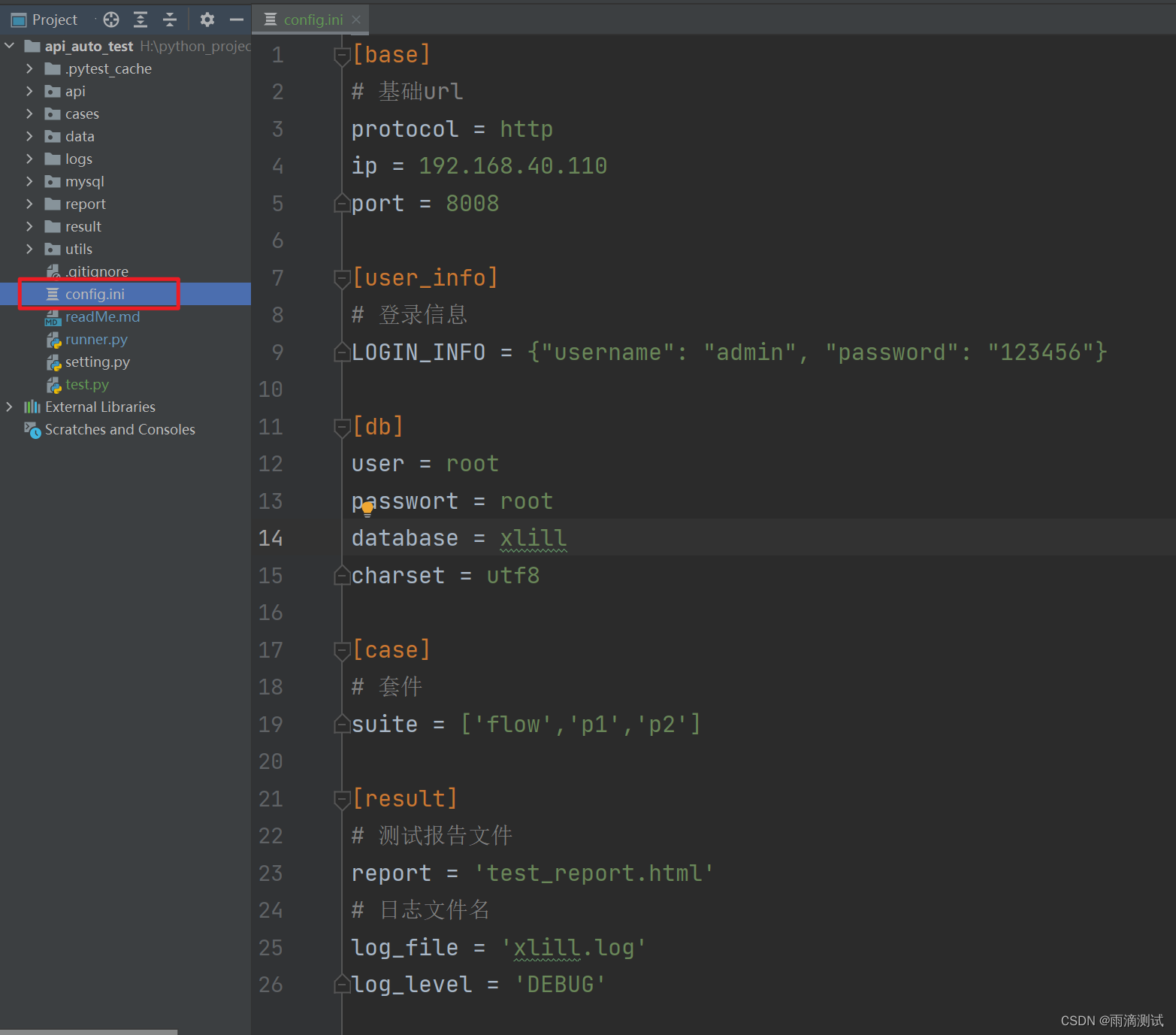Image resolution: width=1176 pixels, height=1035 pixels.
Task: Click the readMe.md markdown icon
Action: pyautogui.click(x=53, y=317)
